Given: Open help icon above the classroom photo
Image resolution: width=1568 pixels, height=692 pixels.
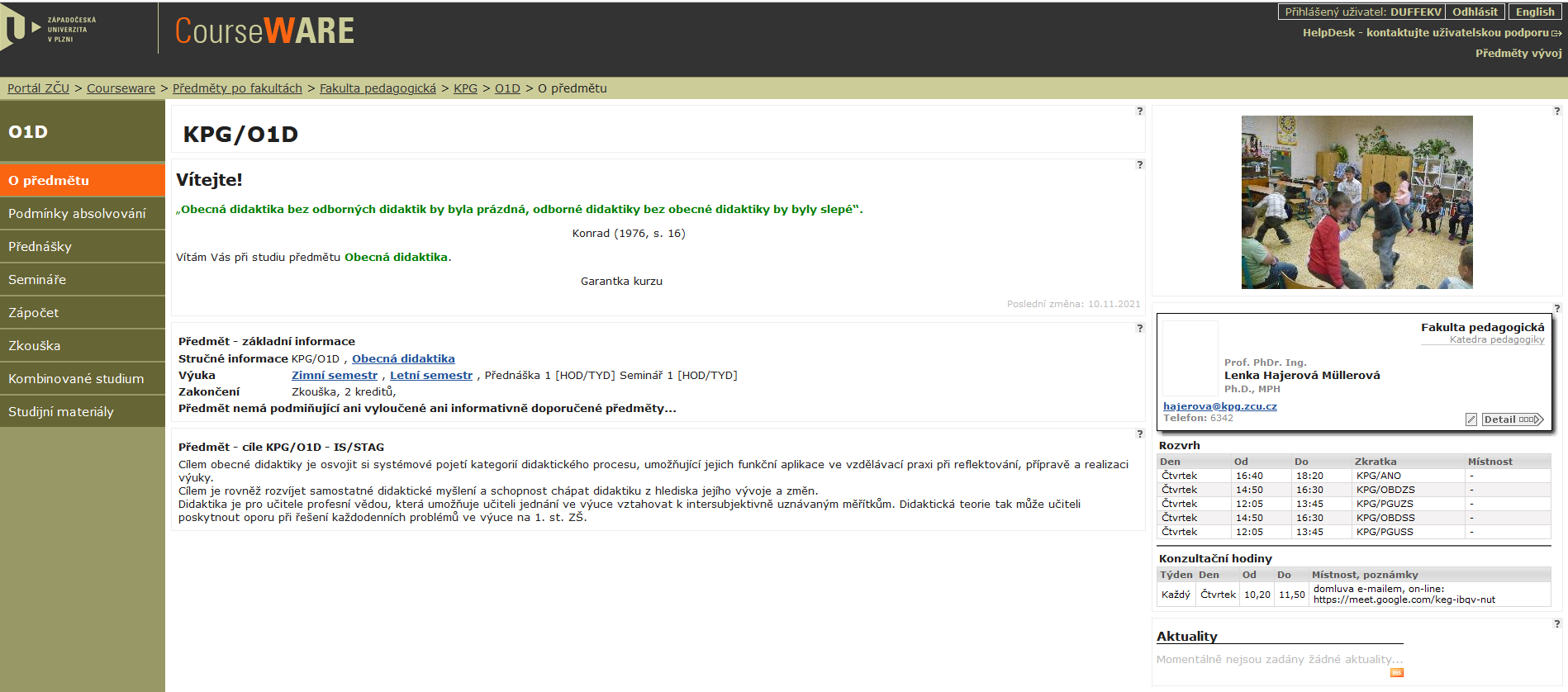Looking at the screenshot, I should (x=1556, y=111).
